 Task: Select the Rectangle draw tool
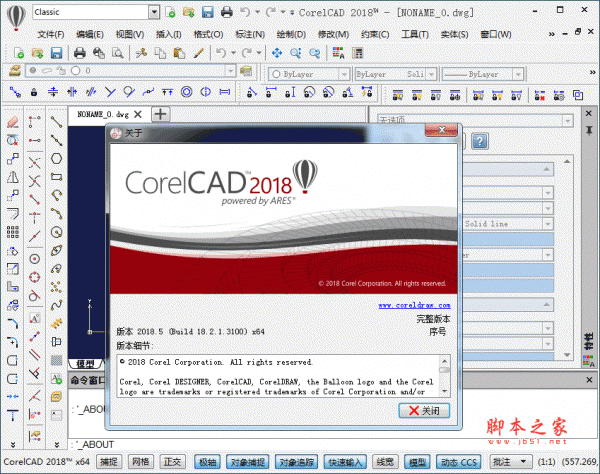(57, 177)
